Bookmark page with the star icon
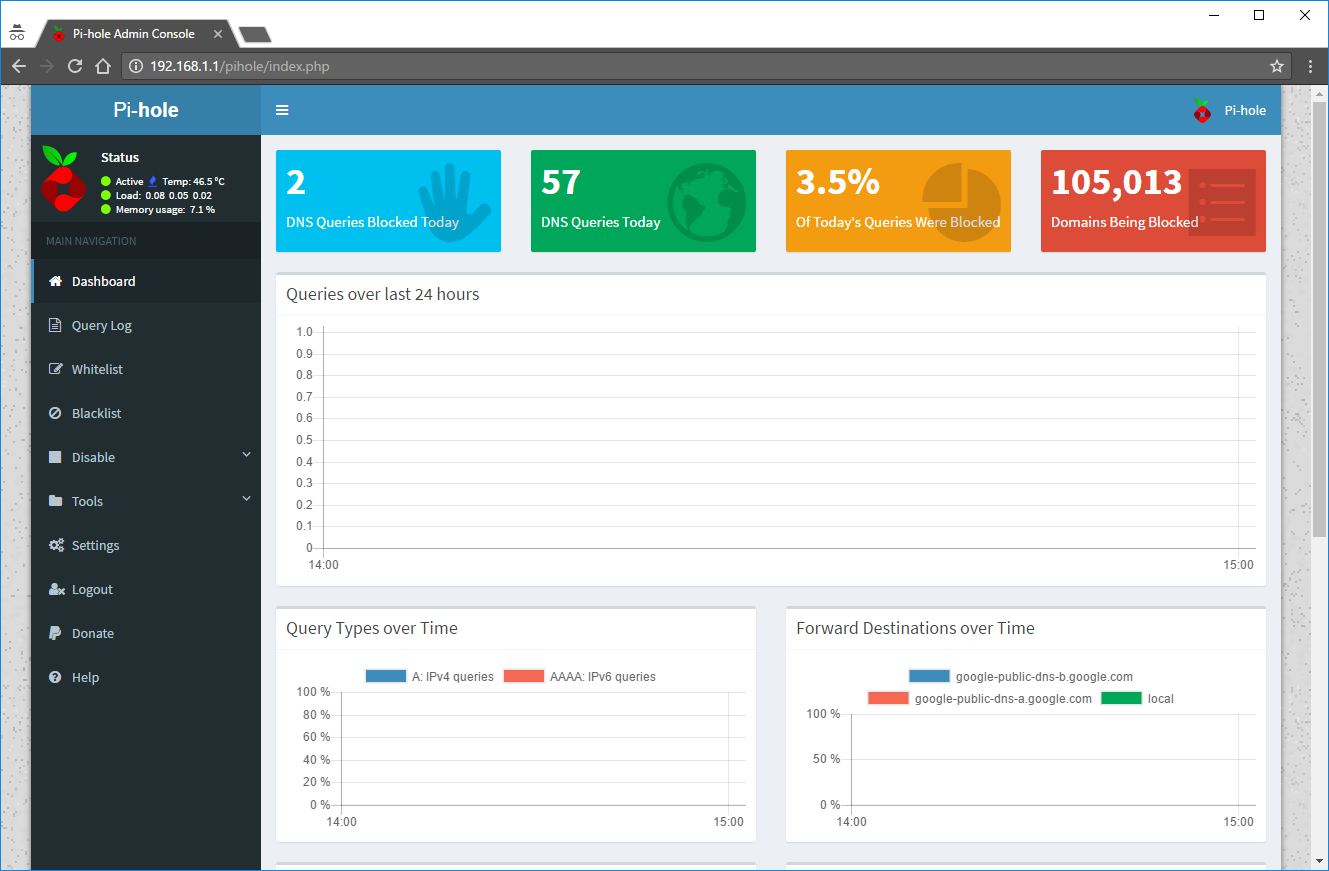Screen dimensions: 1329x871 click(x=1277, y=66)
